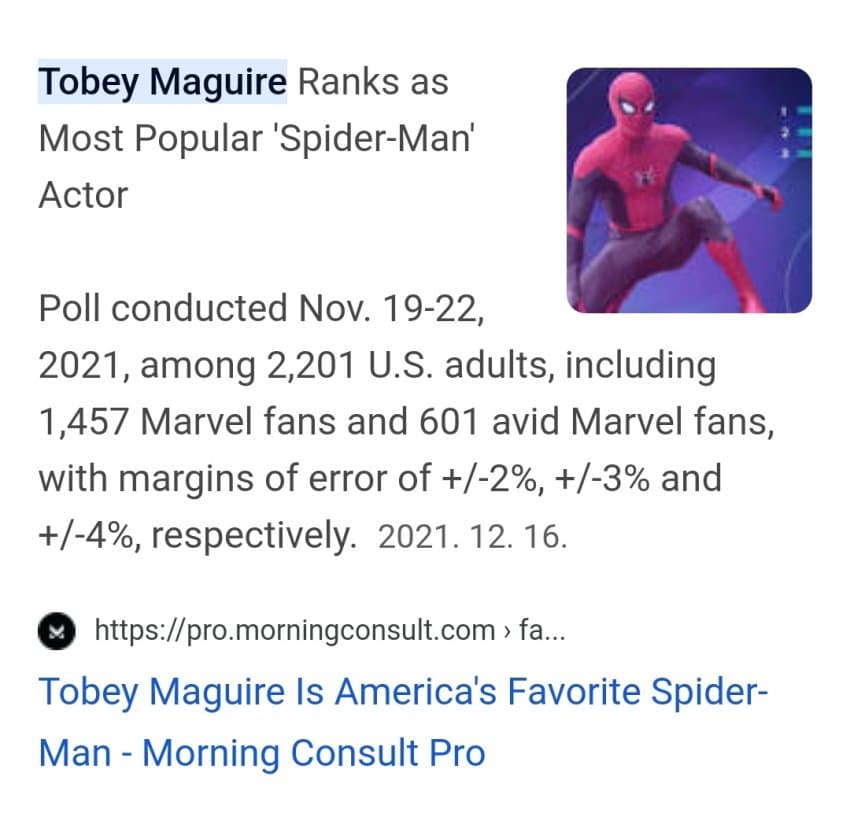Click "'Spider-Man'" in the heading

pyautogui.click(x=374, y=138)
